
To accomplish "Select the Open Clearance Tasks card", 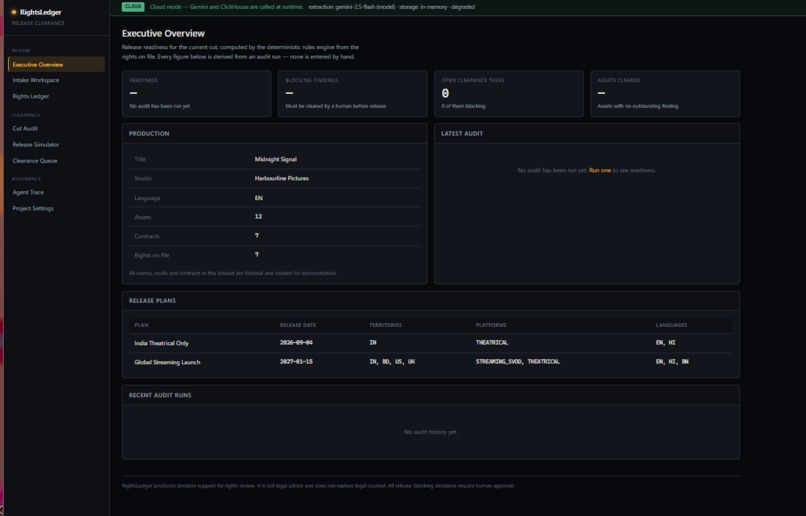I will 509,94.
